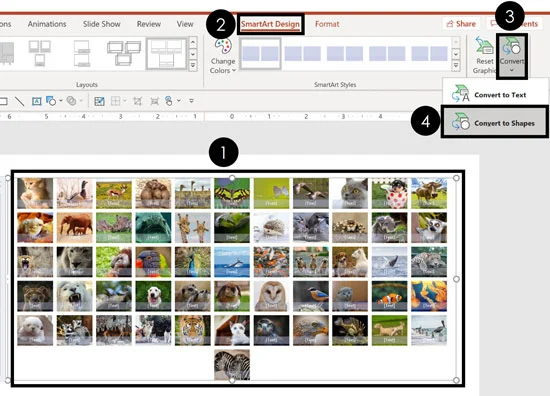Switch to the View tab
The height and width of the screenshot is (396, 550).
tap(185, 24)
